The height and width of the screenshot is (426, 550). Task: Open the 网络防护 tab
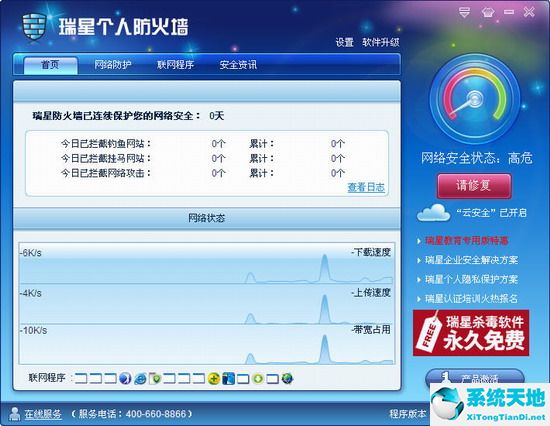coord(113,65)
